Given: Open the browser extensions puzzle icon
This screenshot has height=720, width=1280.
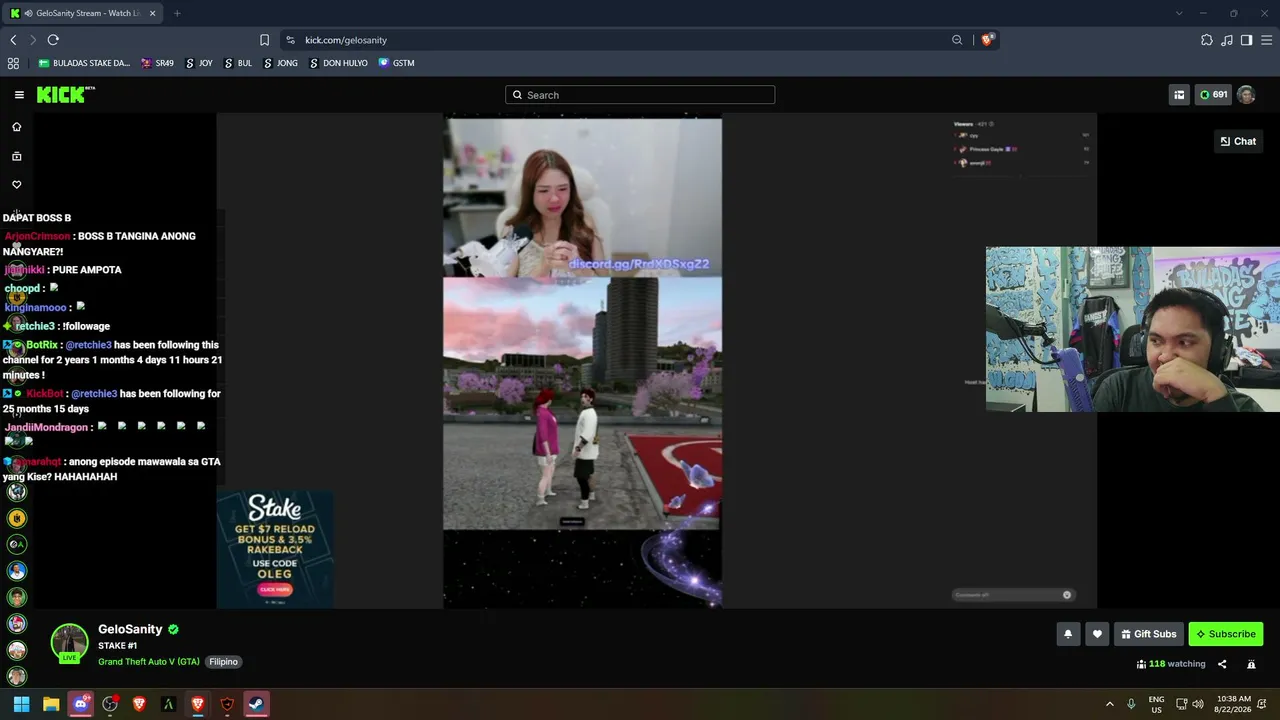Looking at the screenshot, I should pyautogui.click(x=1207, y=40).
